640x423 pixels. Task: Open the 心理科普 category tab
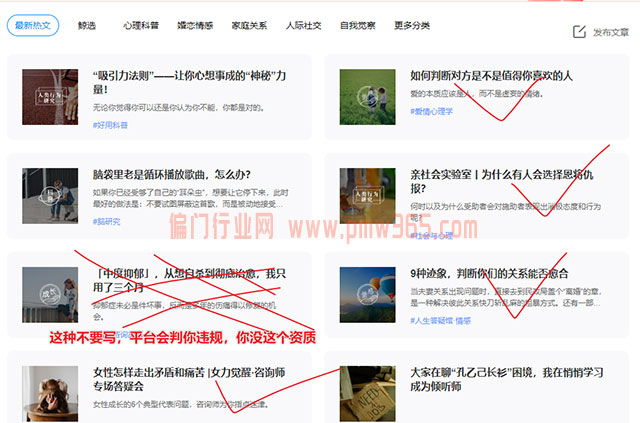(141, 25)
